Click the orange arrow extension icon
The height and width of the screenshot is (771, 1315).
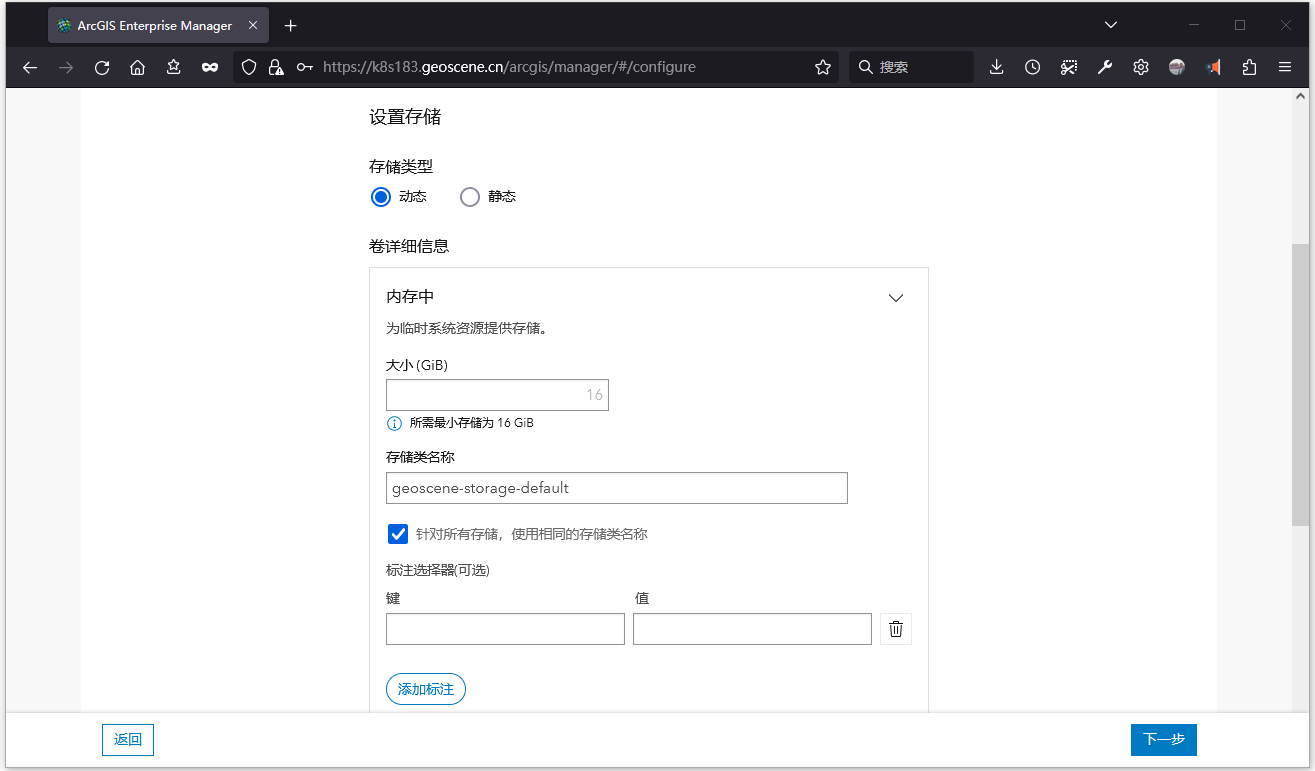(1213, 67)
